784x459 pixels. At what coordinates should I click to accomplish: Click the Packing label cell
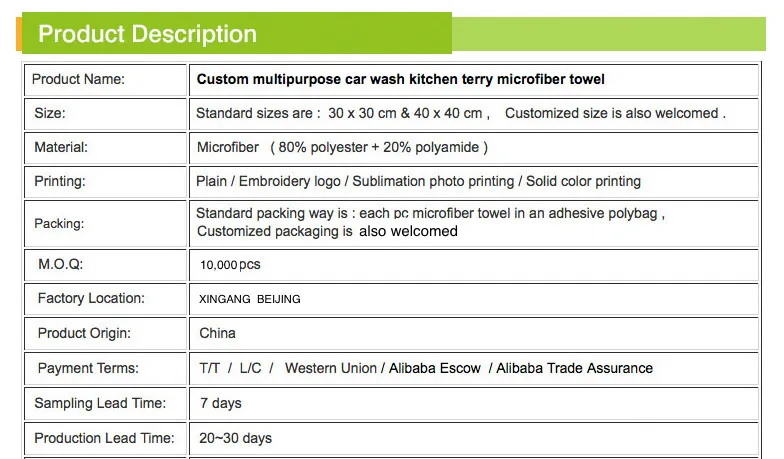[59, 223]
